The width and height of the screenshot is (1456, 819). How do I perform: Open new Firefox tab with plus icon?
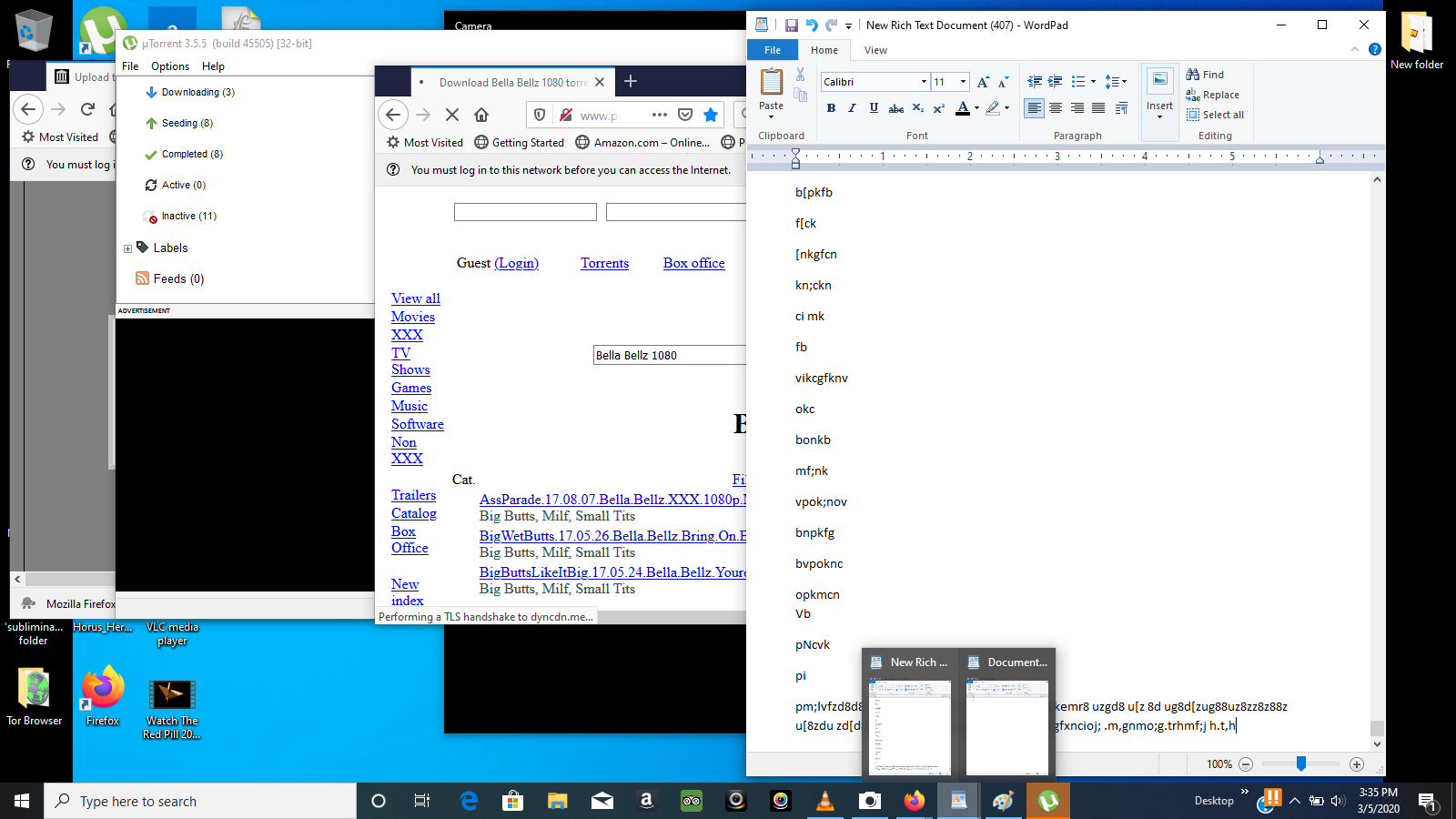(631, 82)
